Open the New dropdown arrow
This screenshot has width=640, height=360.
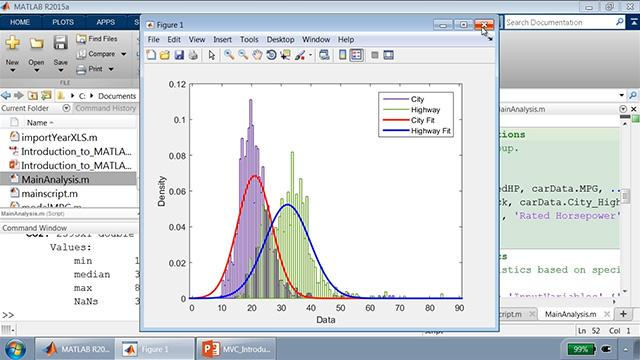coord(12,71)
